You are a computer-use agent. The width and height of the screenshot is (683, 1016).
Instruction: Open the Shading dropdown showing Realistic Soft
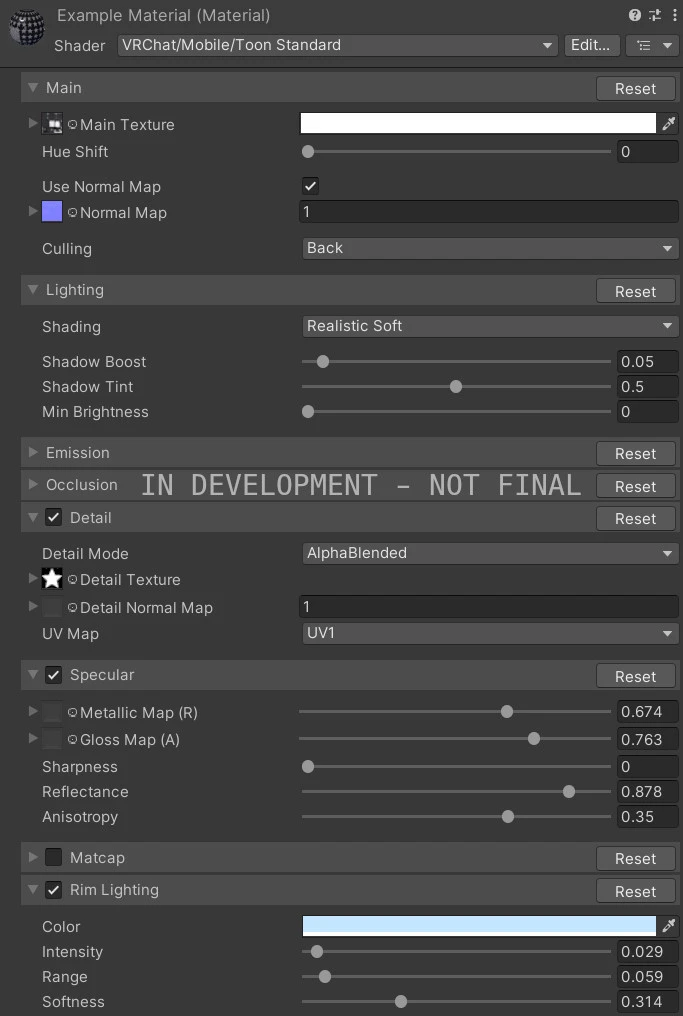tap(490, 326)
